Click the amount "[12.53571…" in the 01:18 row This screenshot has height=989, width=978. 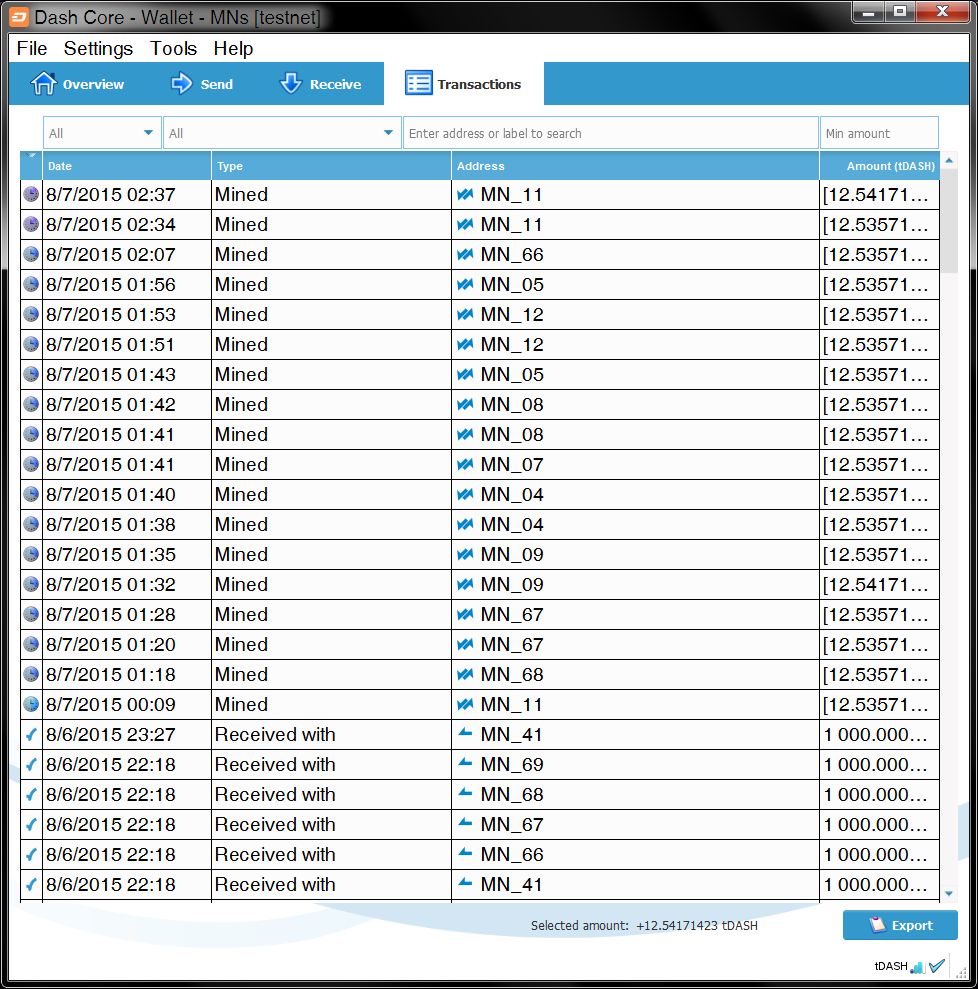tap(876, 675)
